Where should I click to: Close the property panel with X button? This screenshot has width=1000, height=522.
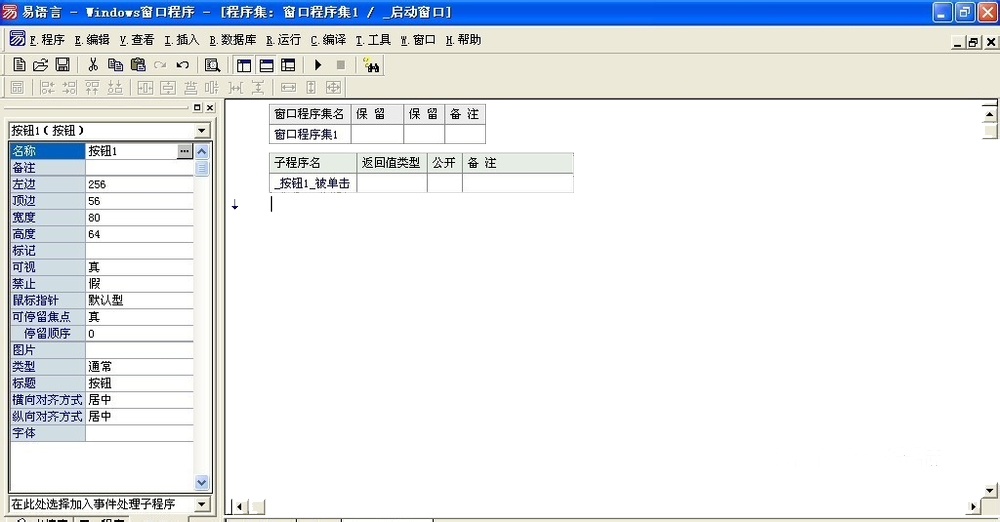[x=210, y=108]
